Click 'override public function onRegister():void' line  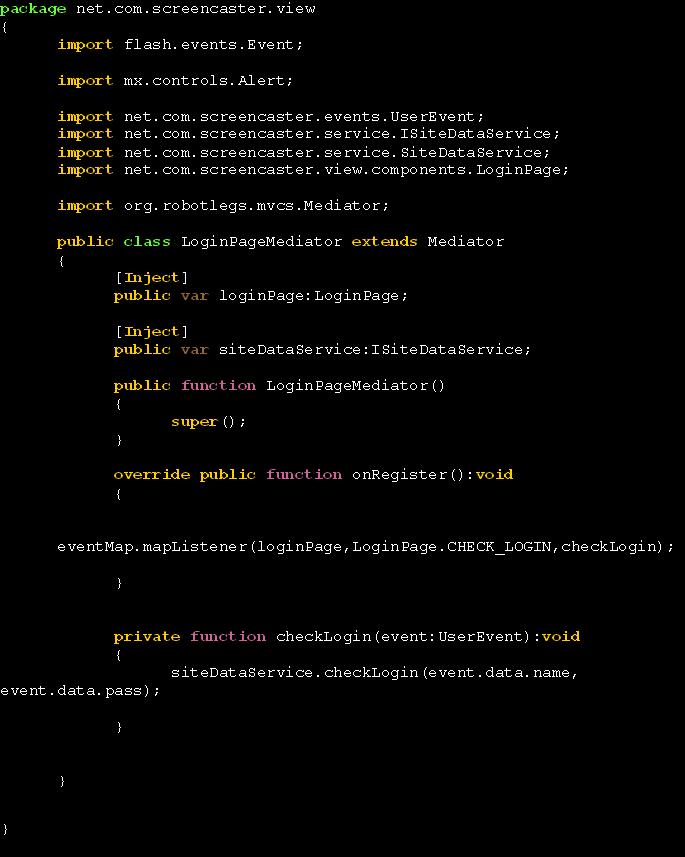[x=313, y=474]
